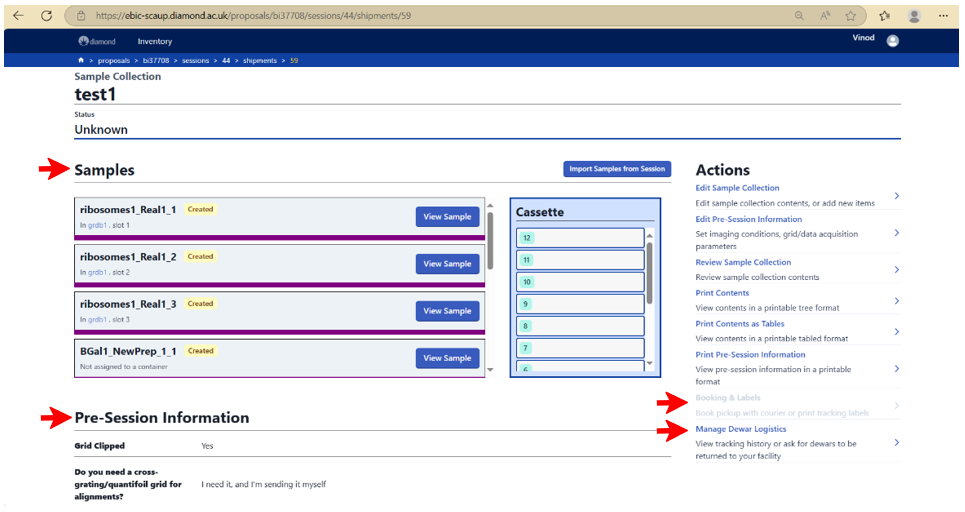The width and height of the screenshot is (965, 512).
Task: Go to session 44 breadcrumb
Action: click(x=226, y=60)
